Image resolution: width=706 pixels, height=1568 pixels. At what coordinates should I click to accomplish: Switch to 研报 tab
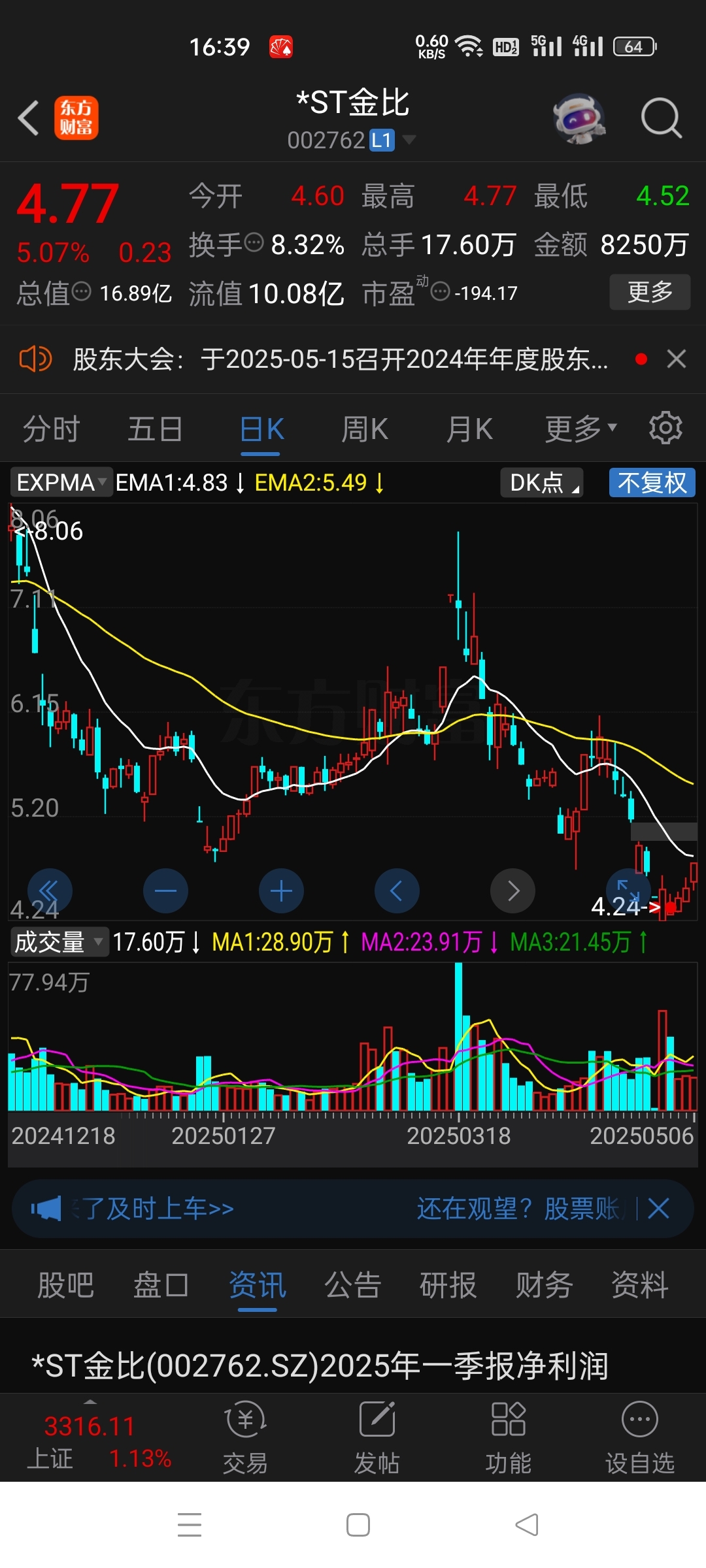(x=448, y=1285)
